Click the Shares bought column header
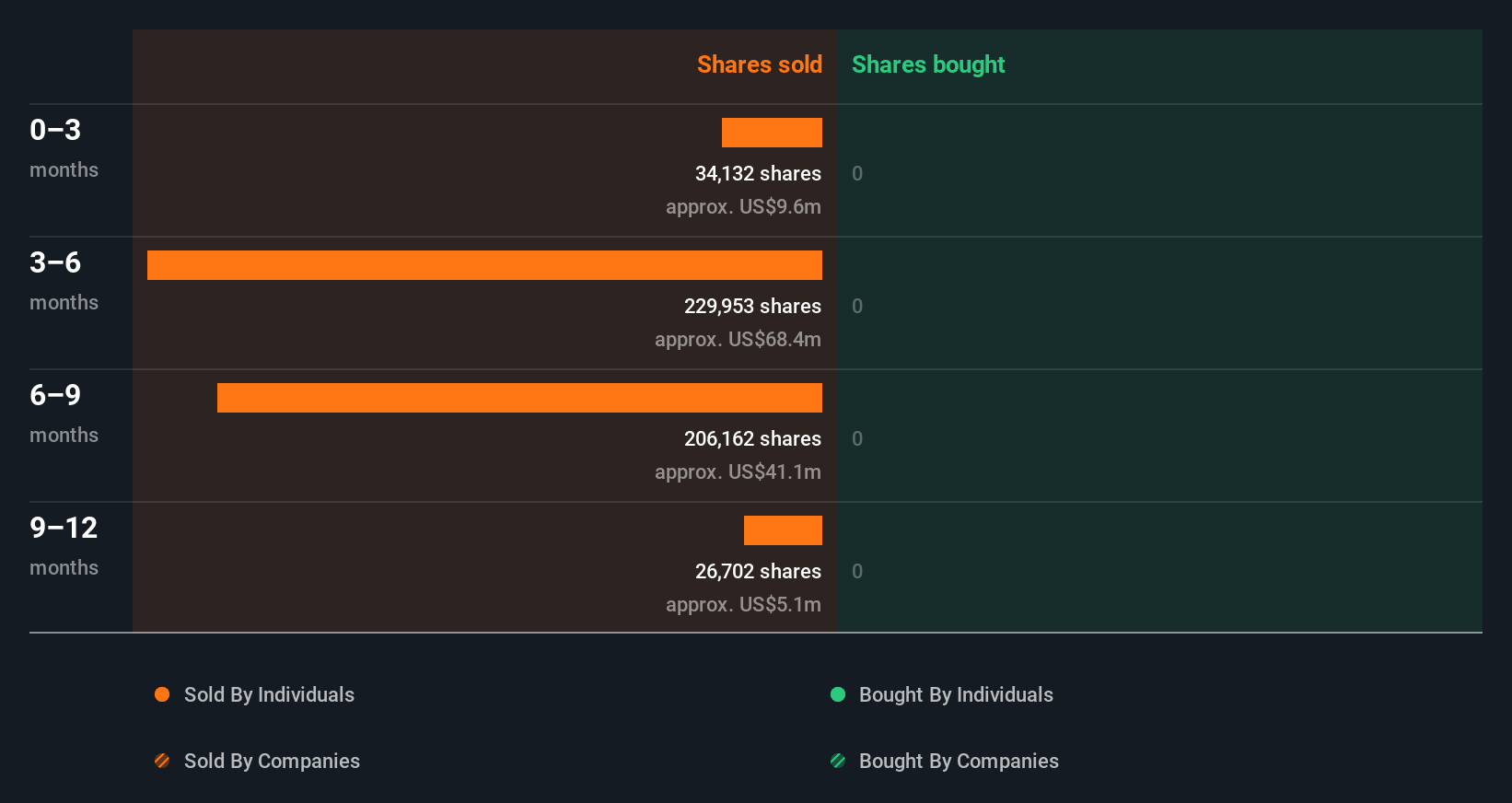This screenshot has width=1512, height=803. (x=928, y=64)
